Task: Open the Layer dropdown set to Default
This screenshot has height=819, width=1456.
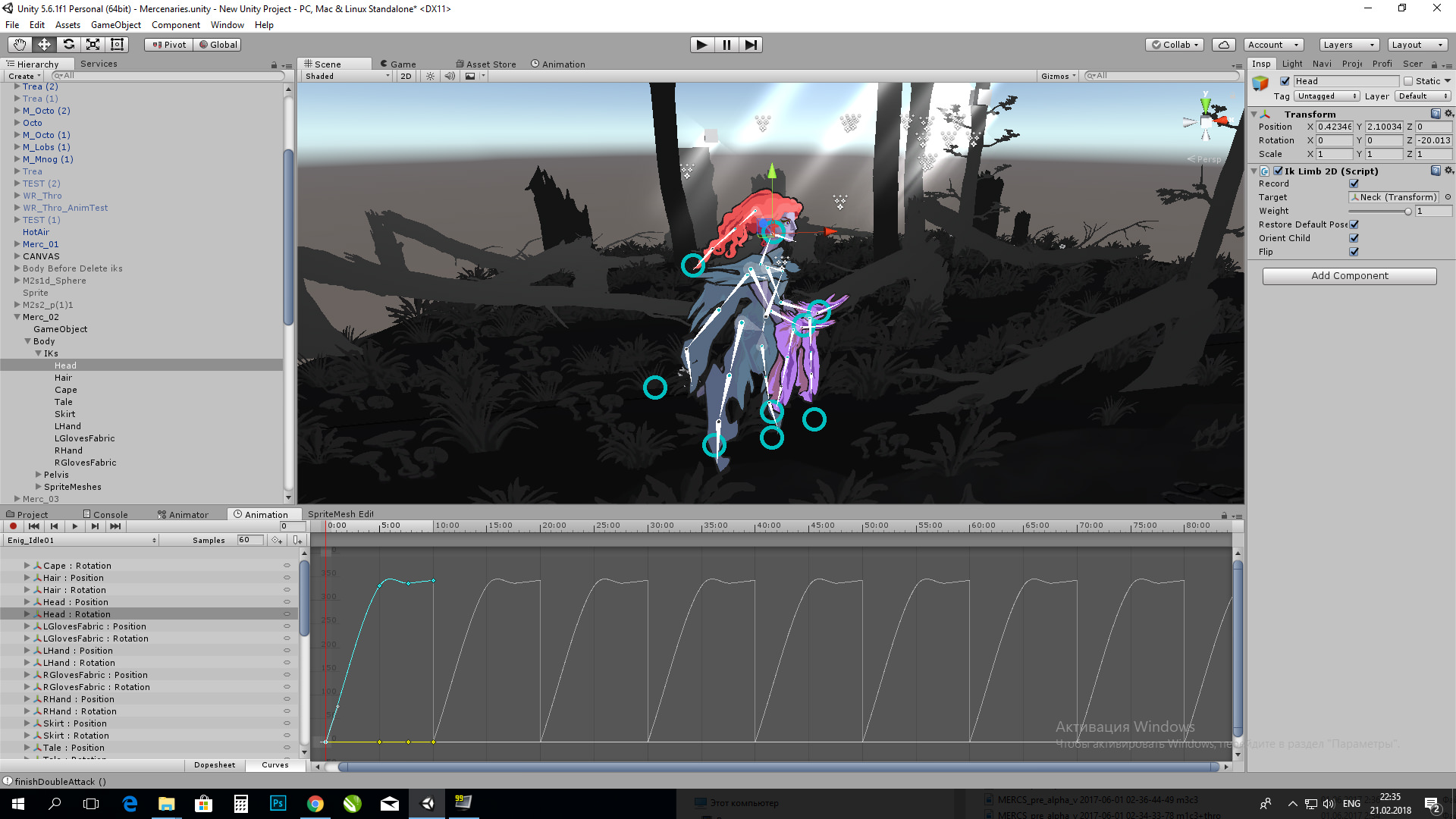Action: coord(1423,96)
